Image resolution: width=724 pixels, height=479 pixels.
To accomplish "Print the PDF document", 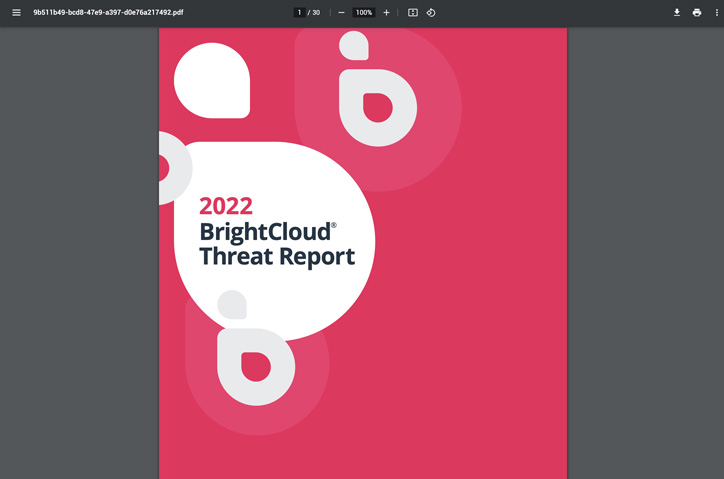I will point(697,12).
